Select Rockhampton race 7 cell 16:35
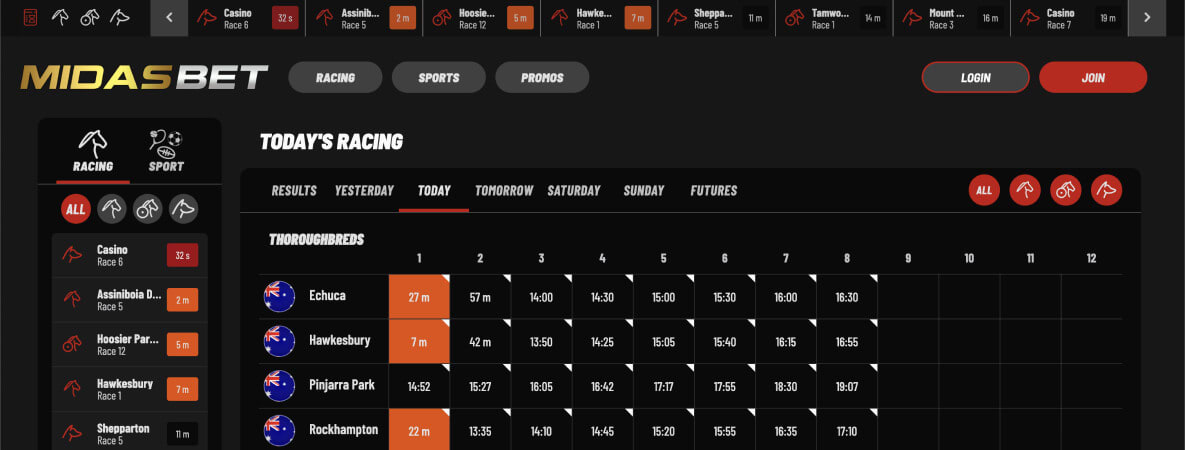Viewport: 1185px width, 450px height. click(x=786, y=430)
